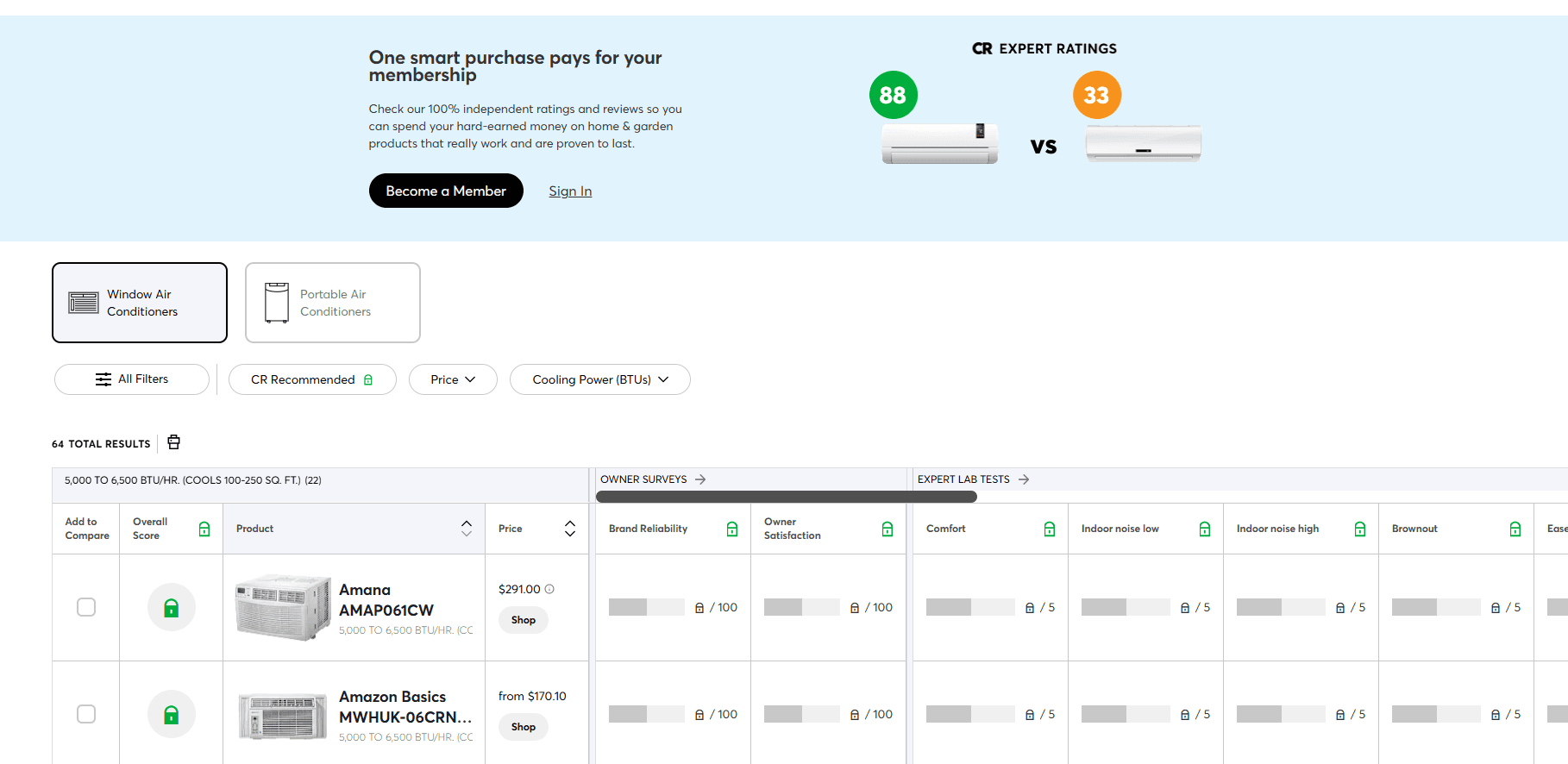Click the Become a Member button
Viewport: 1568px width, 764px height.
click(x=446, y=191)
